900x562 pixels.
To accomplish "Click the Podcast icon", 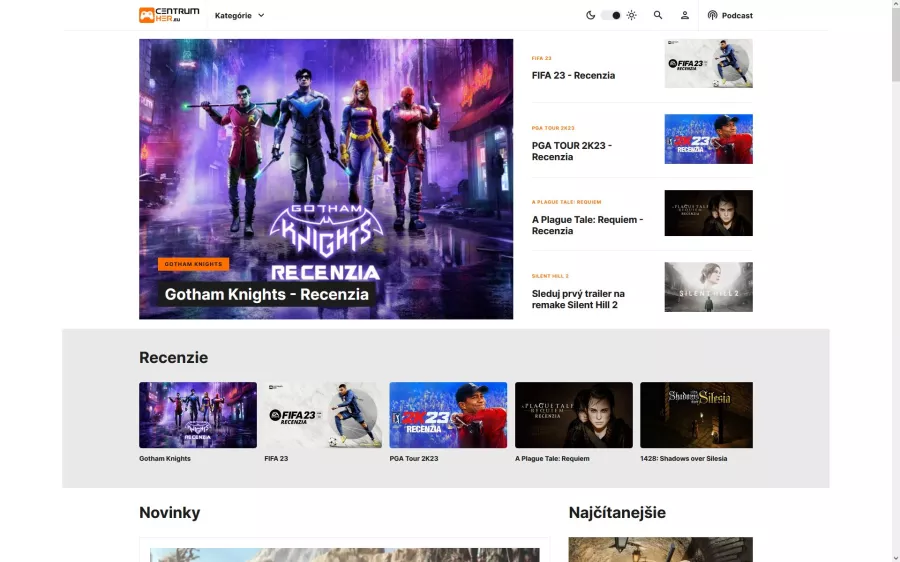I will 712,15.
